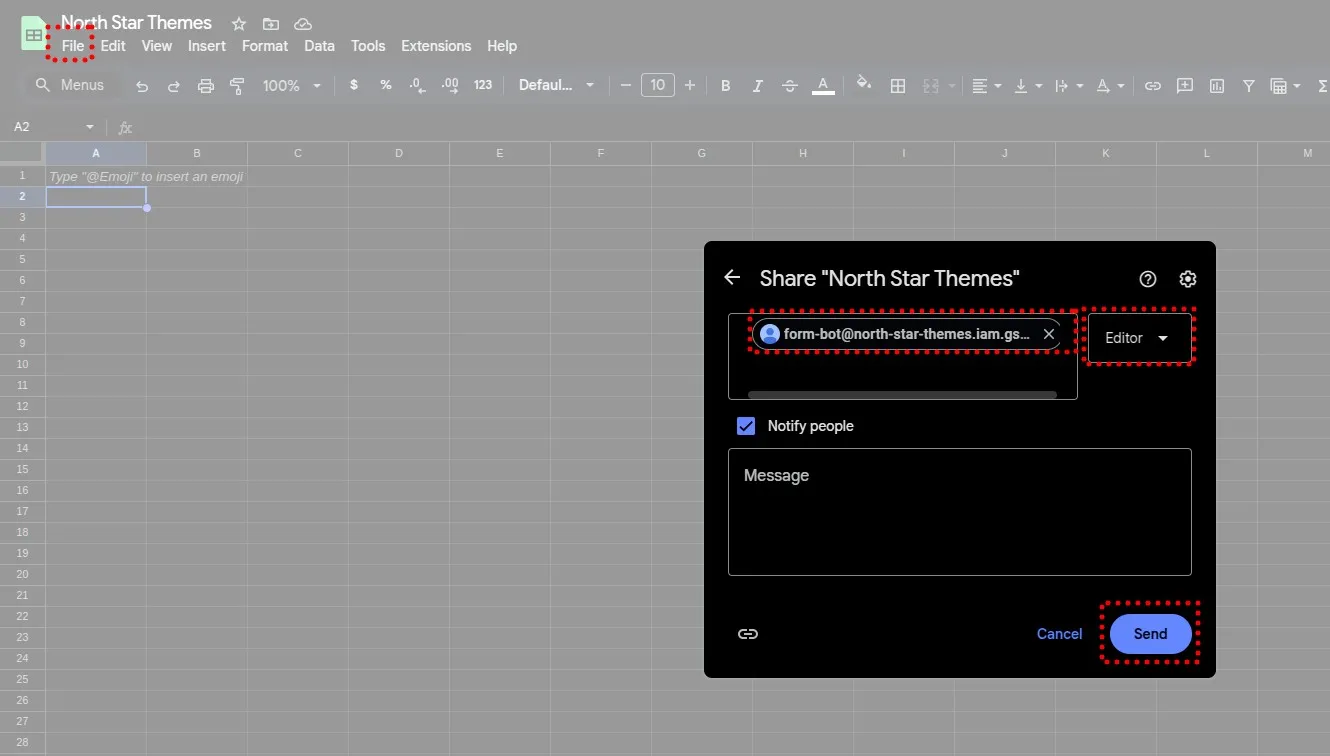
Task: Increase font size with plus button
Action: 689,86
